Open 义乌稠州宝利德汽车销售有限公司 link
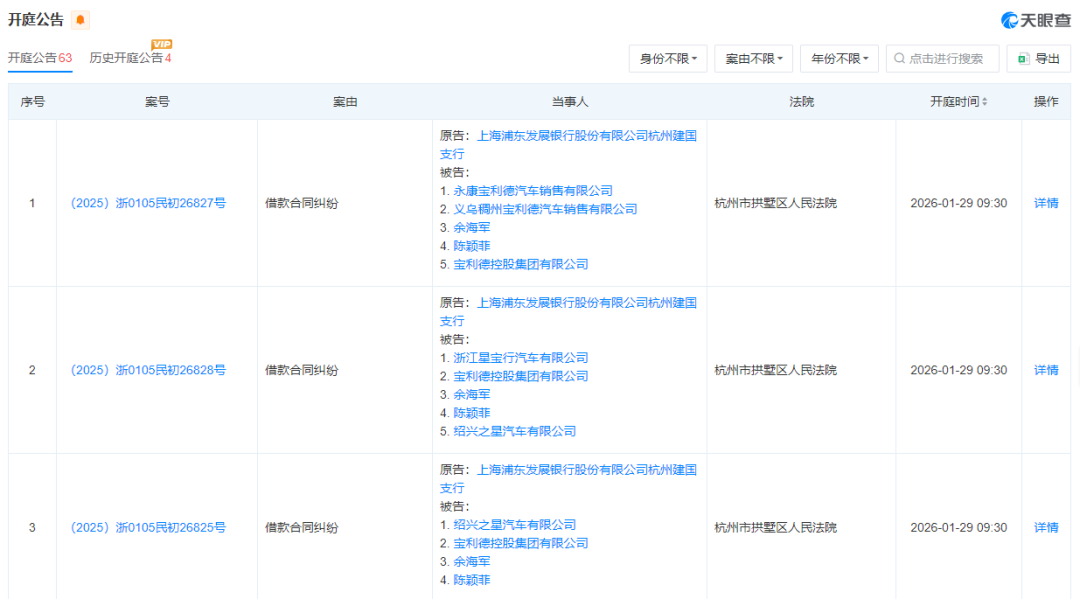1080x599 pixels. [545, 209]
